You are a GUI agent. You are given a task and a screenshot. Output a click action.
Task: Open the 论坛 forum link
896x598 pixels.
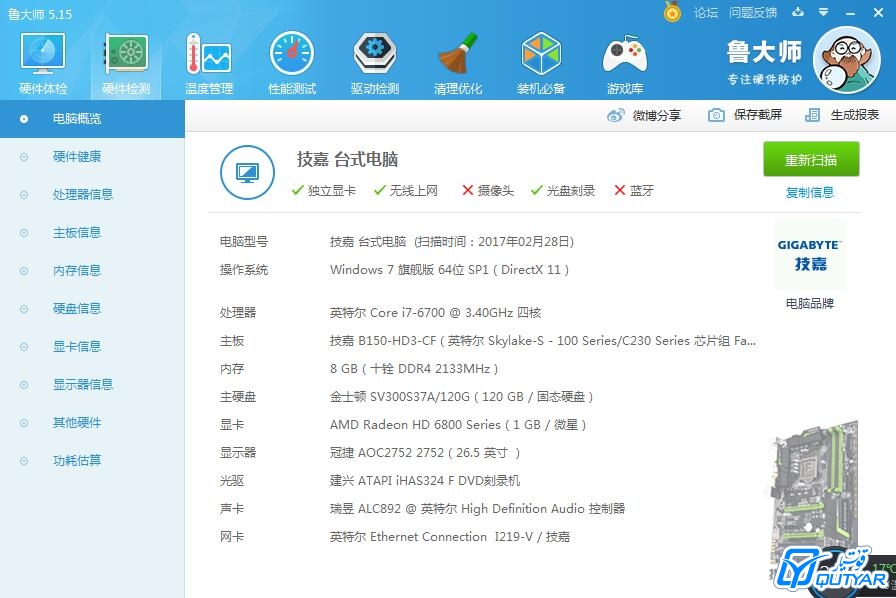(706, 13)
